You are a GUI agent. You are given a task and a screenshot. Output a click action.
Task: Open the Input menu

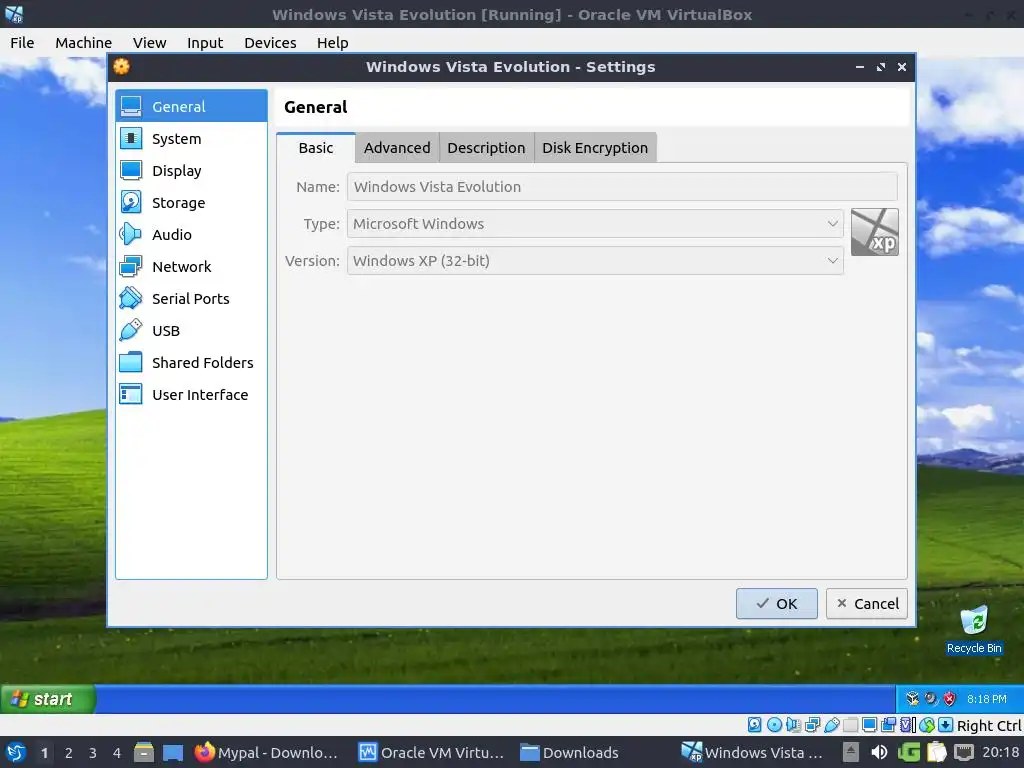(205, 42)
